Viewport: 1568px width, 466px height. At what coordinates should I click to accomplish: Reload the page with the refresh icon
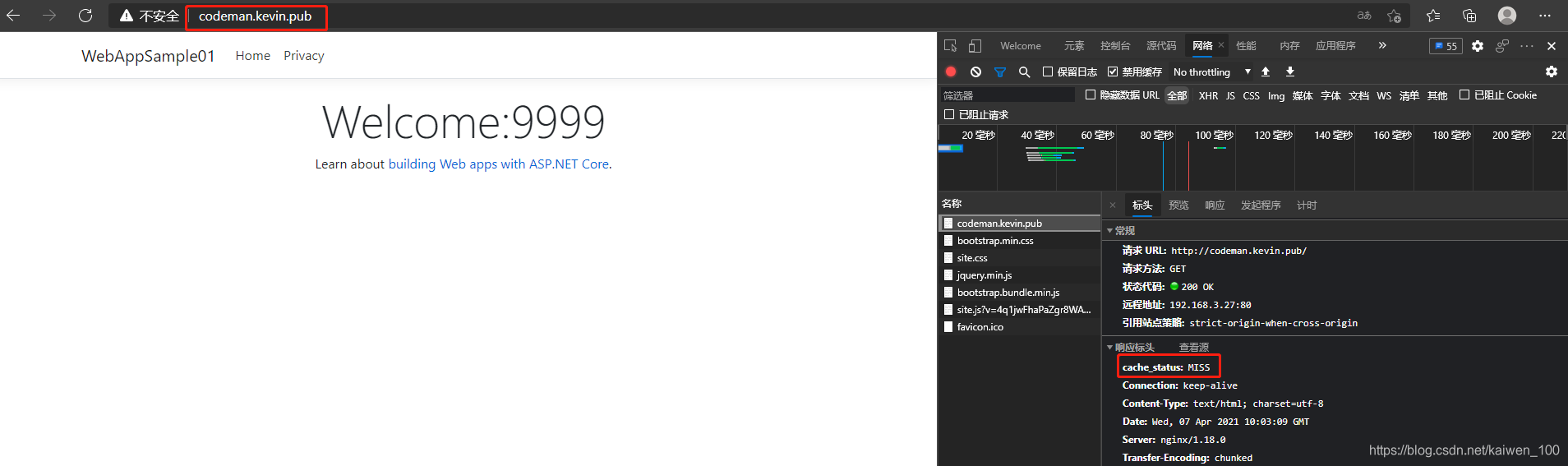pyautogui.click(x=85, y=16)
